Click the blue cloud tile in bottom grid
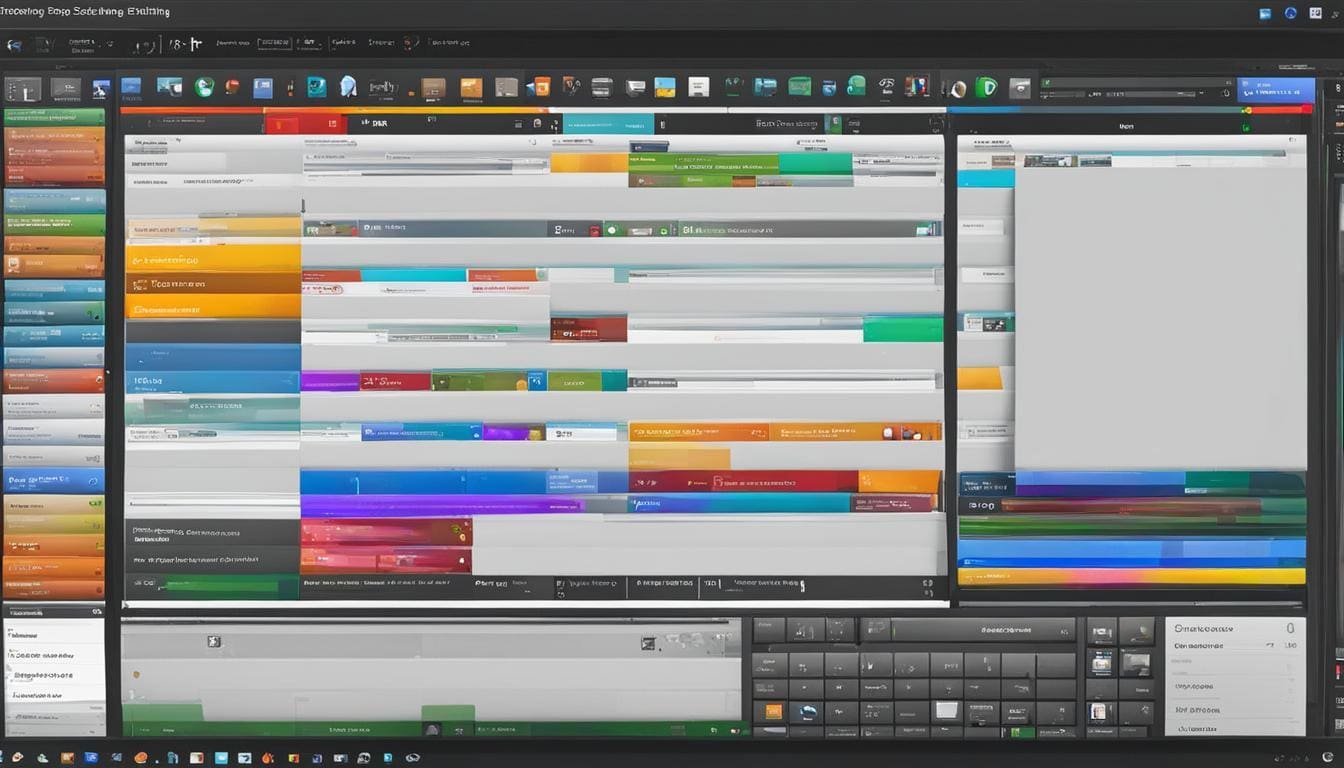The height and width of the screenshot is (768, 1344). [x=806, y=712]
